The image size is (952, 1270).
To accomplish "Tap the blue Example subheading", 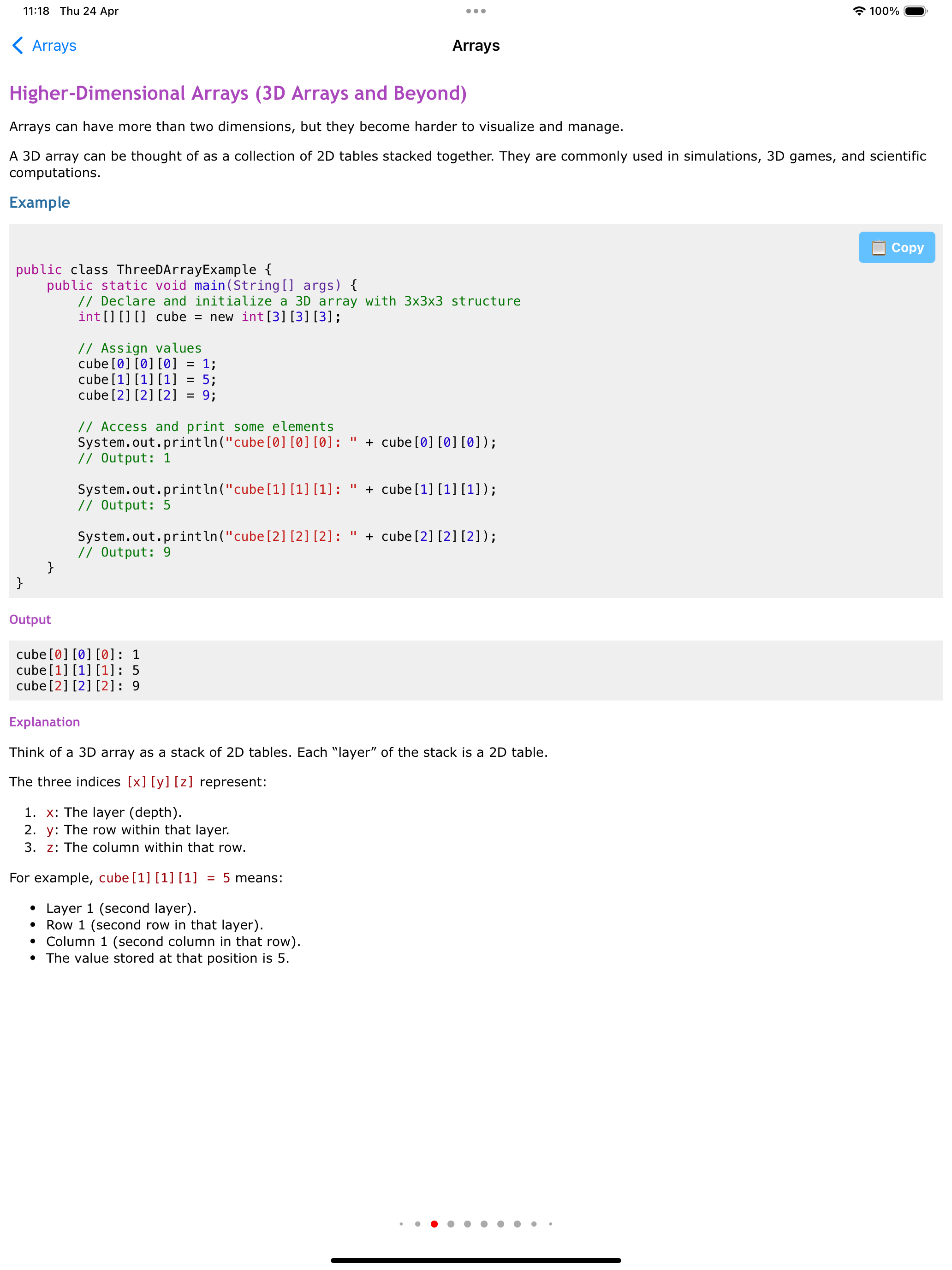I will pos(40,203).
